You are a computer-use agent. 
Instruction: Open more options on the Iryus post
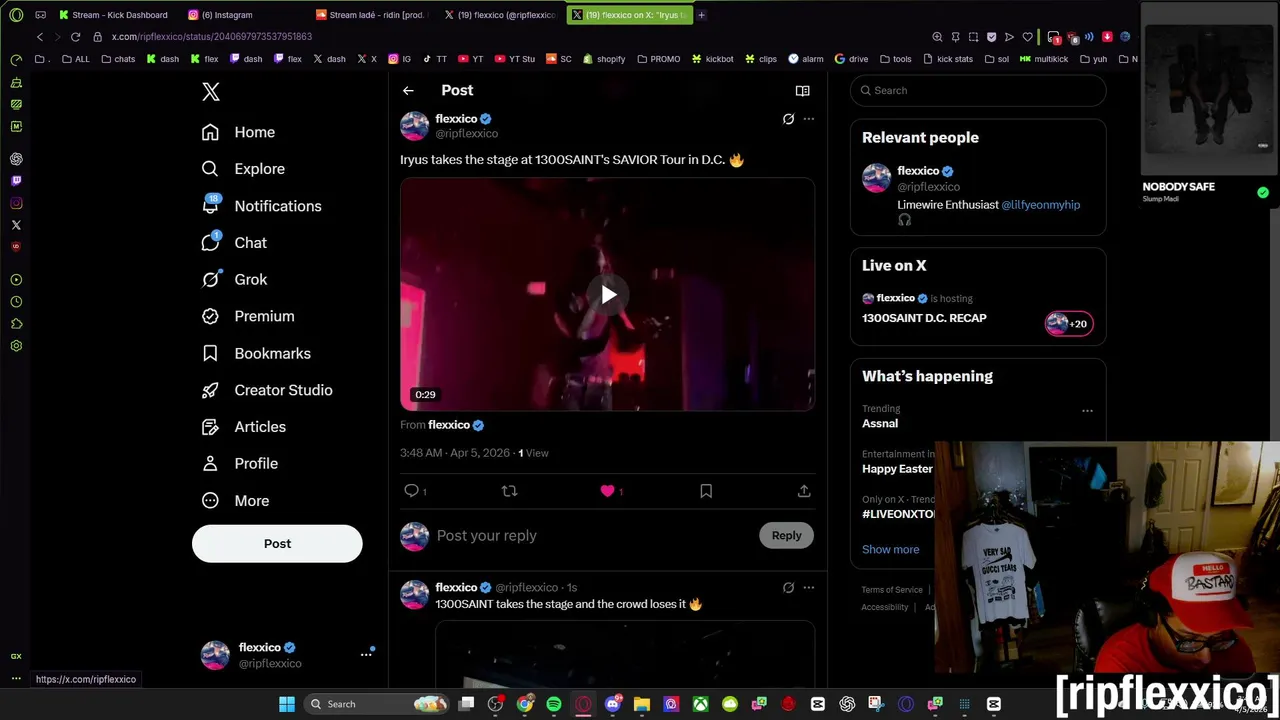click(809, 119)
